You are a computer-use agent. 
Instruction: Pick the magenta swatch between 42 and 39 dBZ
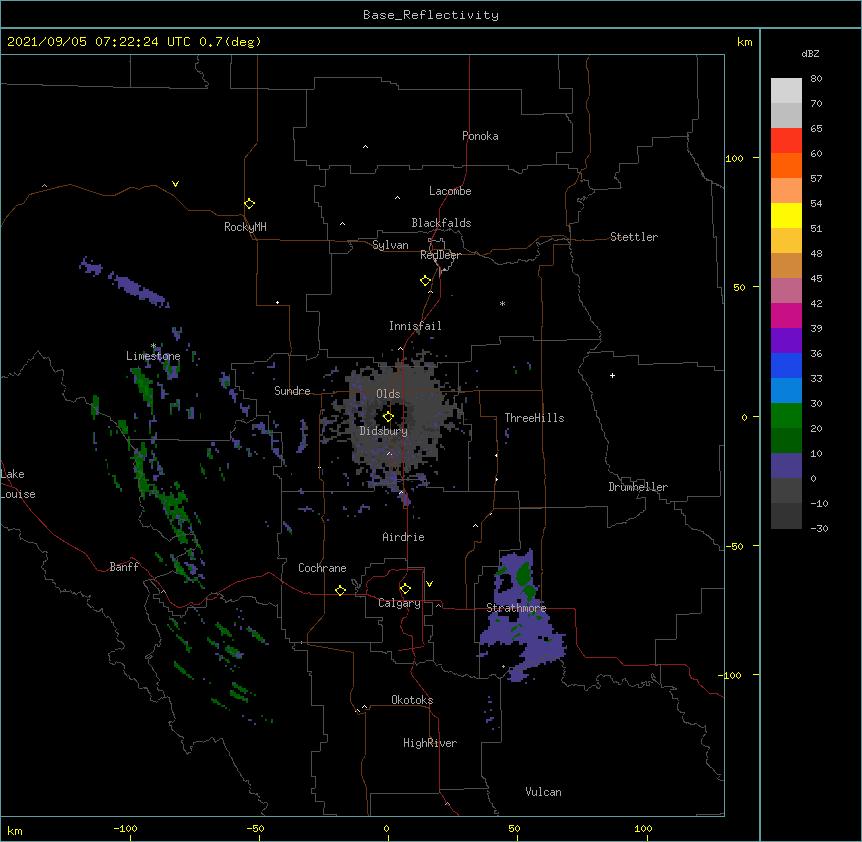tap(786, 315)
